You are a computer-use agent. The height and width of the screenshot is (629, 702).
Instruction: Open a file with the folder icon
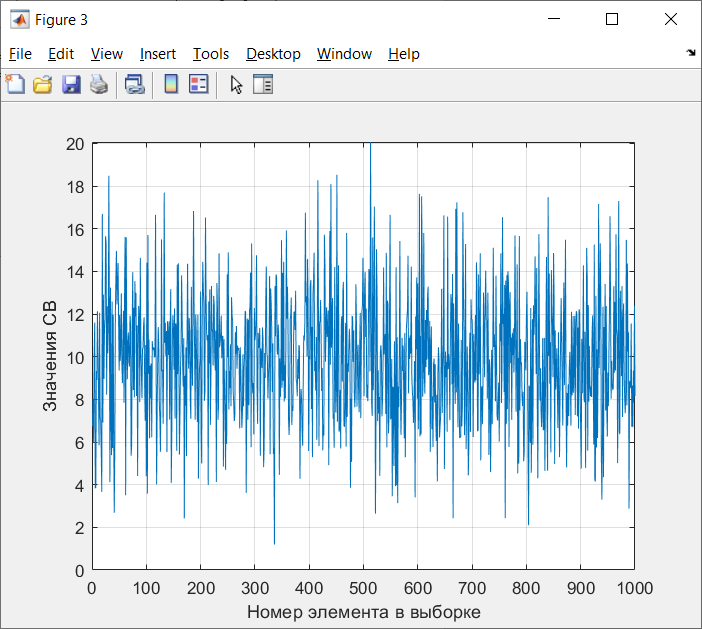43,84
